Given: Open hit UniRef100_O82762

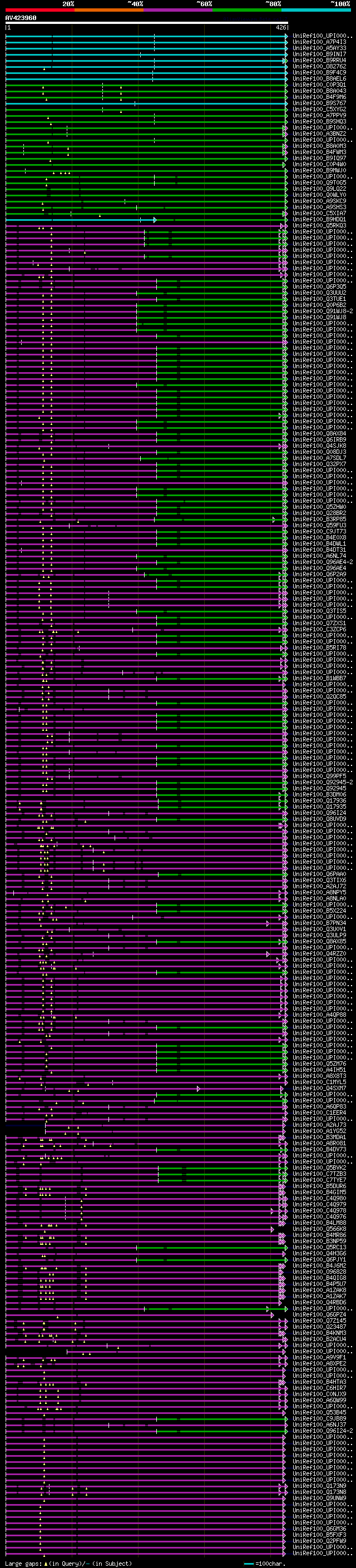Looking at the screenshot, I should (x=319, y=66).
